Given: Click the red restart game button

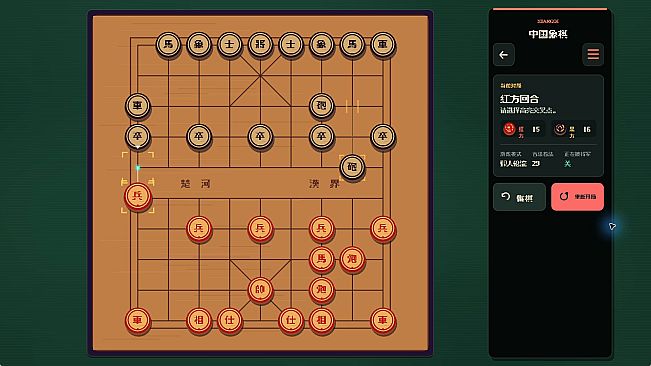Looking at the screenshot, I should coord(578,197).
